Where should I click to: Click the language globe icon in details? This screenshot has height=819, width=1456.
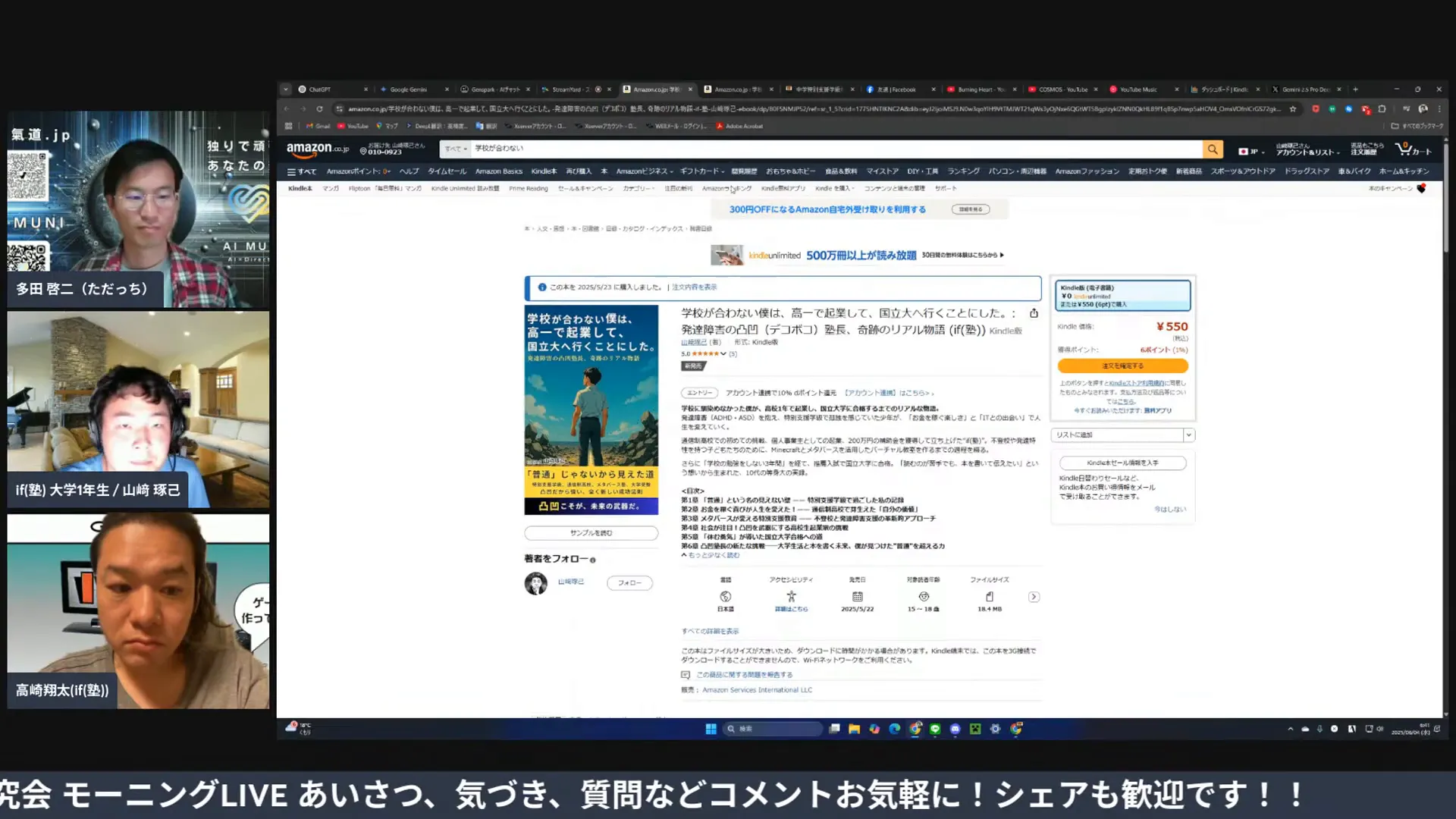pos(726,597)
